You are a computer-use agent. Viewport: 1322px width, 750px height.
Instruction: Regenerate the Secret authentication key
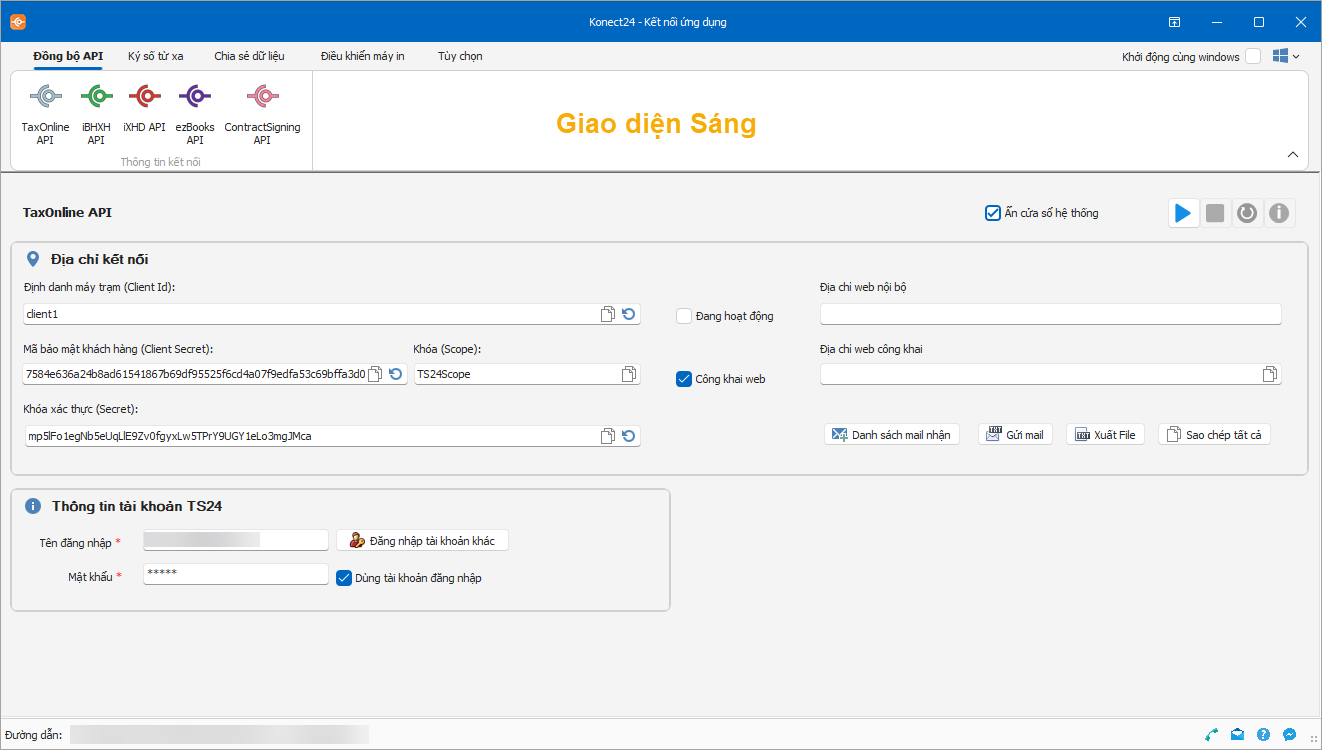pyautogui.click(x=628, y=436)
